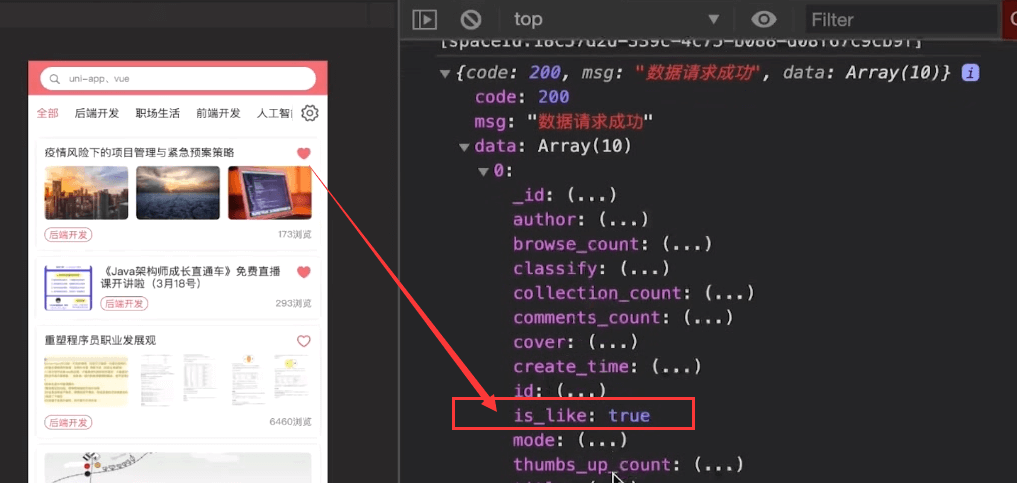
Task: Focus the console Filter field
Action: (x=900, y=19)
